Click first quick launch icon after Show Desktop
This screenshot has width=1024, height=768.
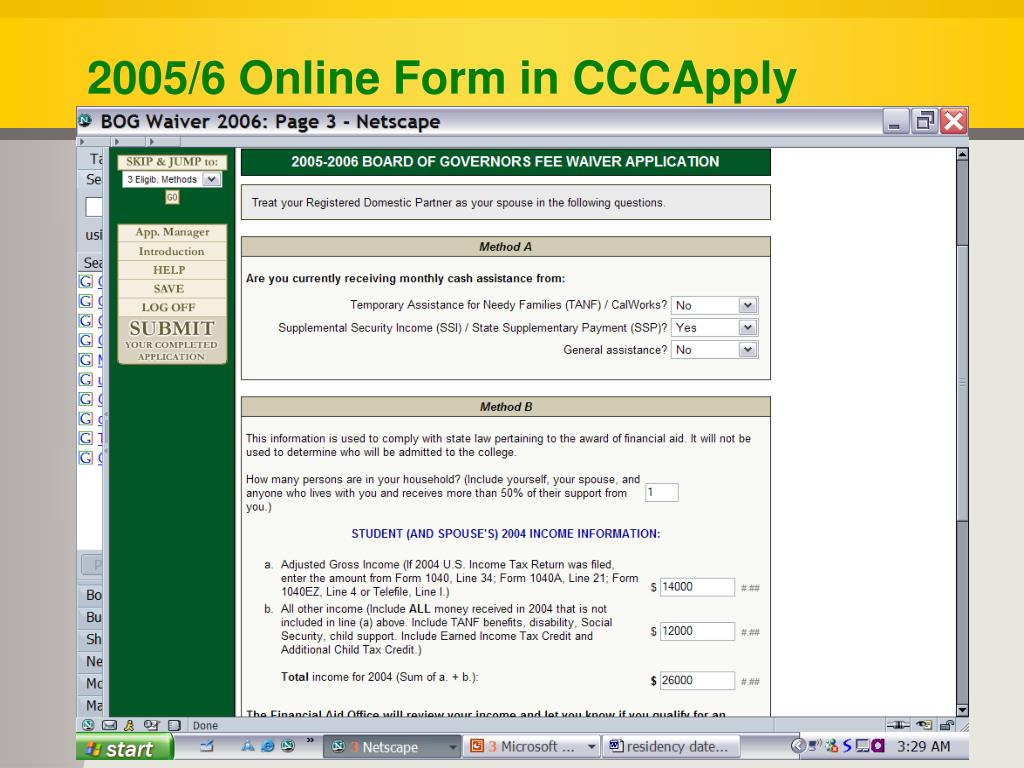pos(248,746)
